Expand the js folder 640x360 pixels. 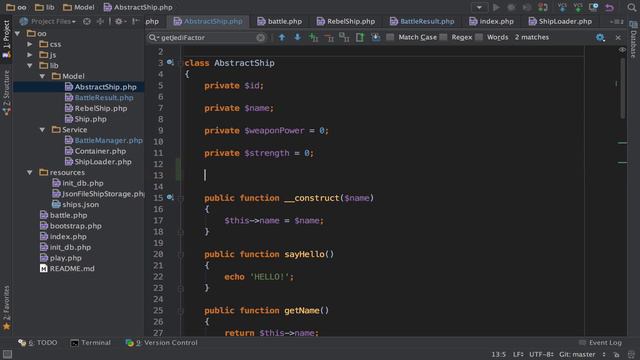pyautogui.click(x=30, y=55)
